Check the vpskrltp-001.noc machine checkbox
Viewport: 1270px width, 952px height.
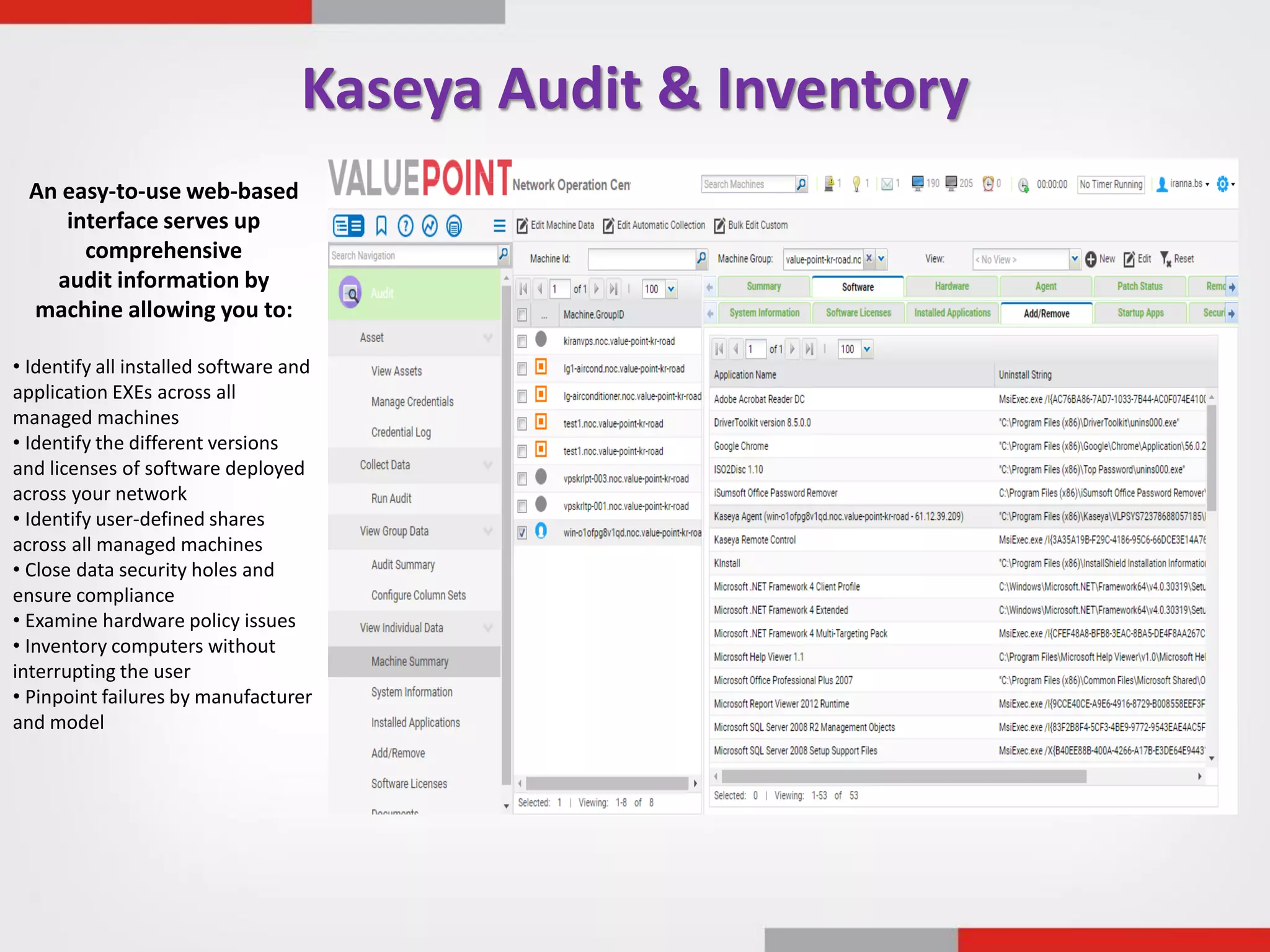point(522,506)
